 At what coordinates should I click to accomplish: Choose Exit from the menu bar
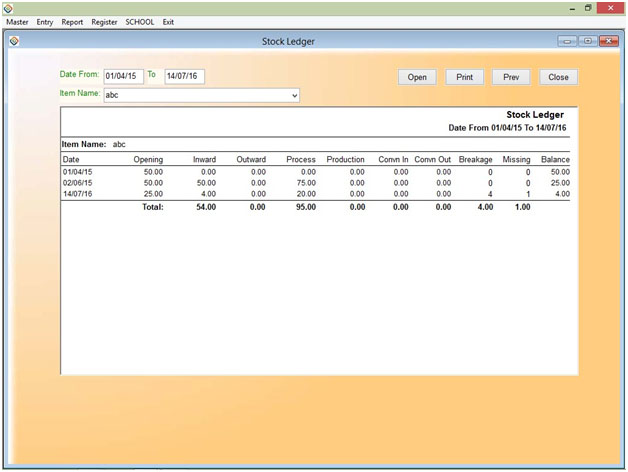point(169,21)
